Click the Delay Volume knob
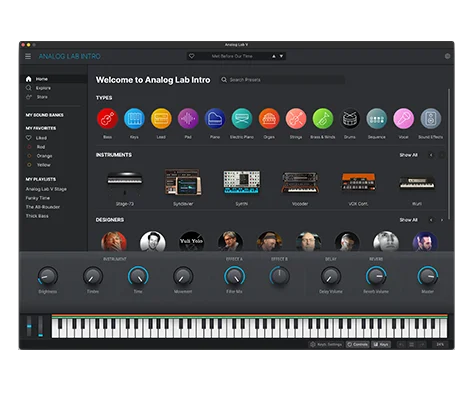The image size is (473, 400). coord(331,276)
